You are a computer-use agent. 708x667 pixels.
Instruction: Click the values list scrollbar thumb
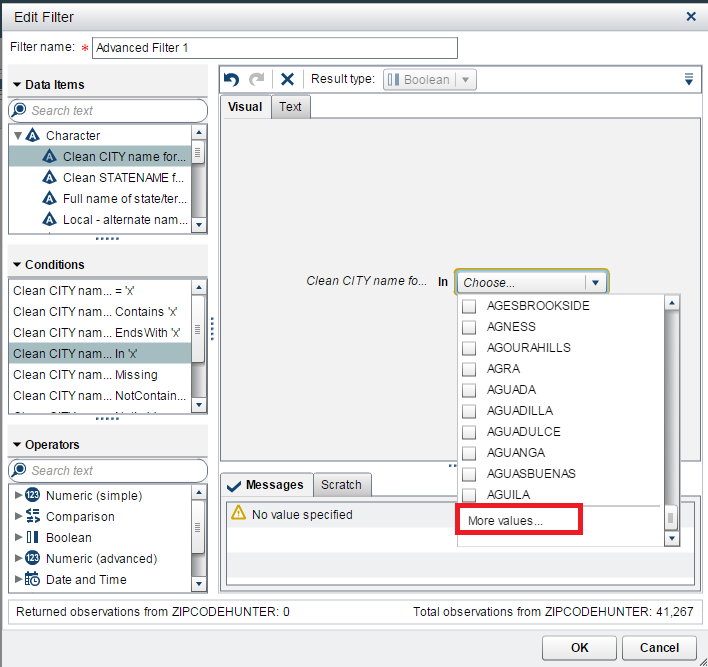[x=672, y=517]
